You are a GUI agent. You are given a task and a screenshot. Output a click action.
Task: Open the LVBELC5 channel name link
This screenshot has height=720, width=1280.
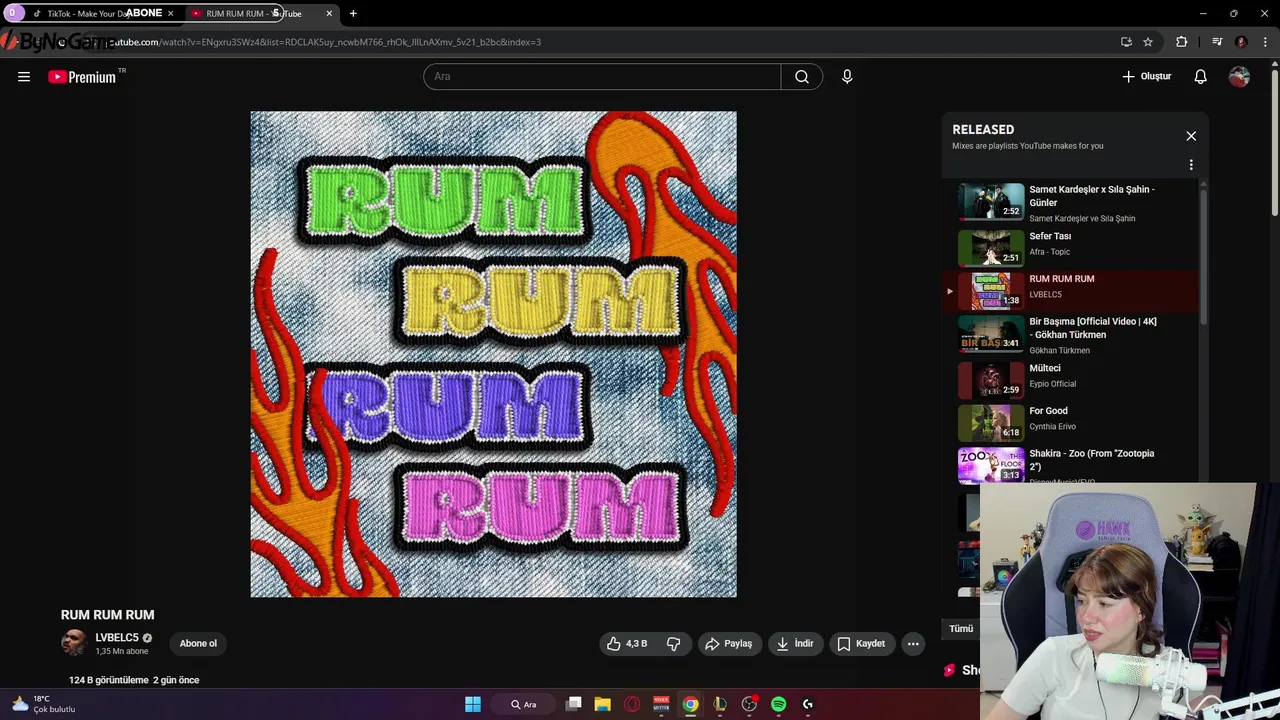click(117, 638)
